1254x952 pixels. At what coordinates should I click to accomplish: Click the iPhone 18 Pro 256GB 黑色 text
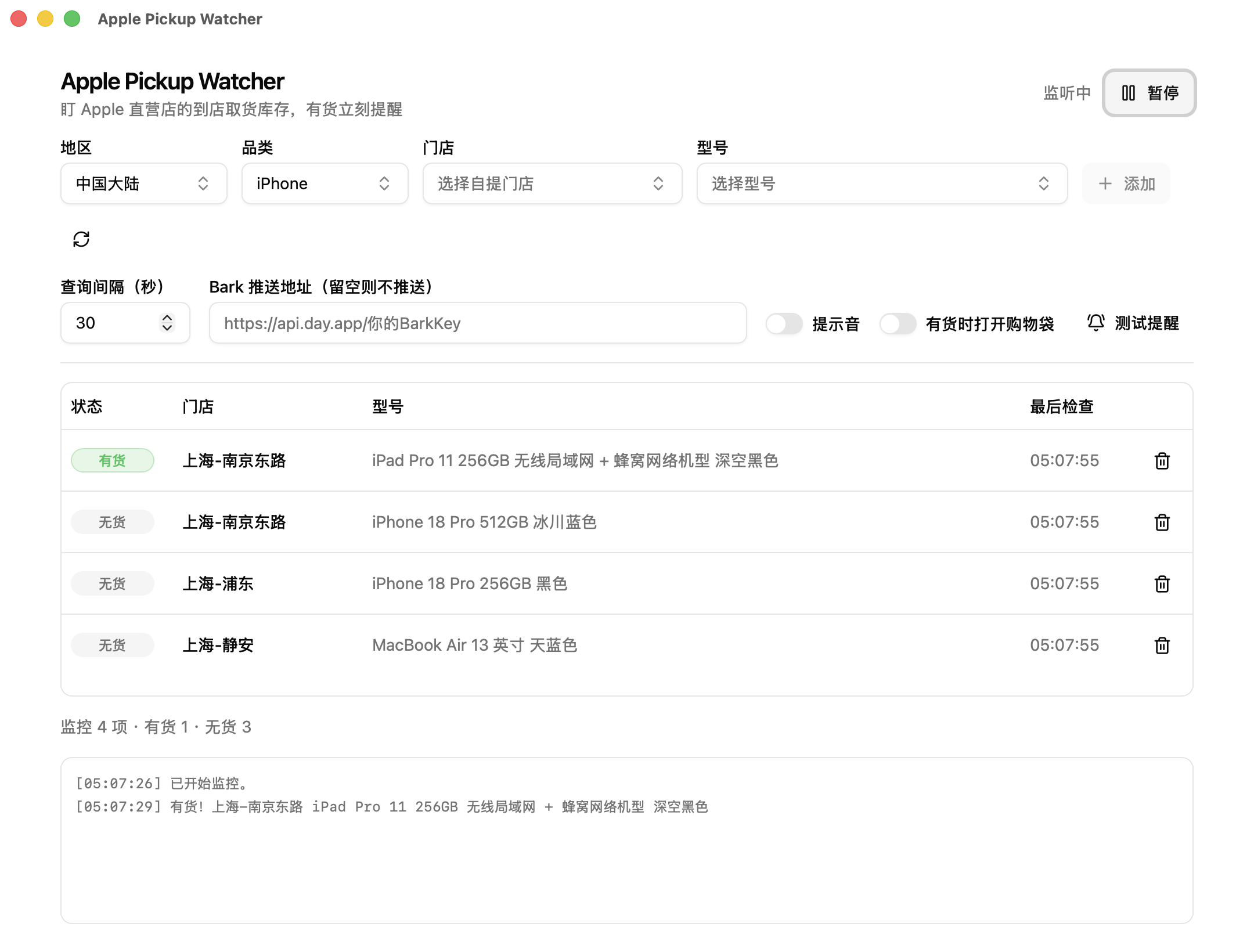pos(470,584)
